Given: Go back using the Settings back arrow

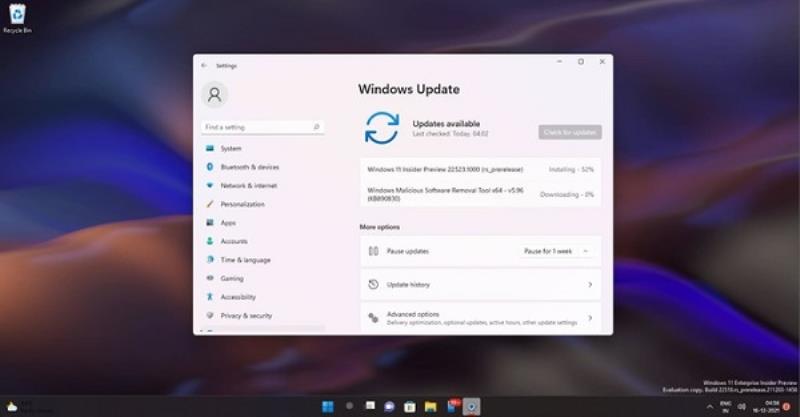Looking at the screenshot, I should point(204,65).
